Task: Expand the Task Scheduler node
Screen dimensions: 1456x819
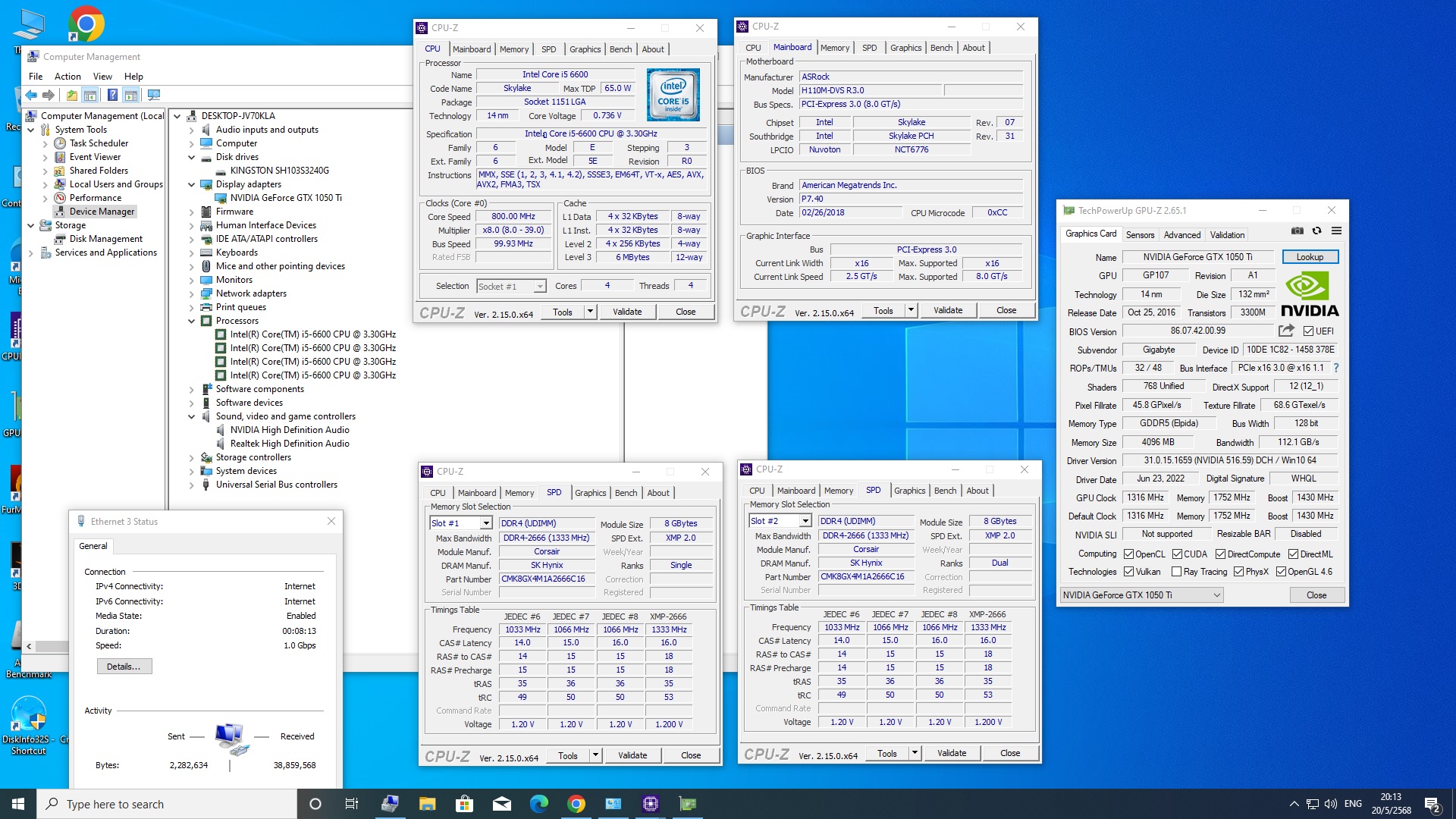Action: (x=45, y=144)
